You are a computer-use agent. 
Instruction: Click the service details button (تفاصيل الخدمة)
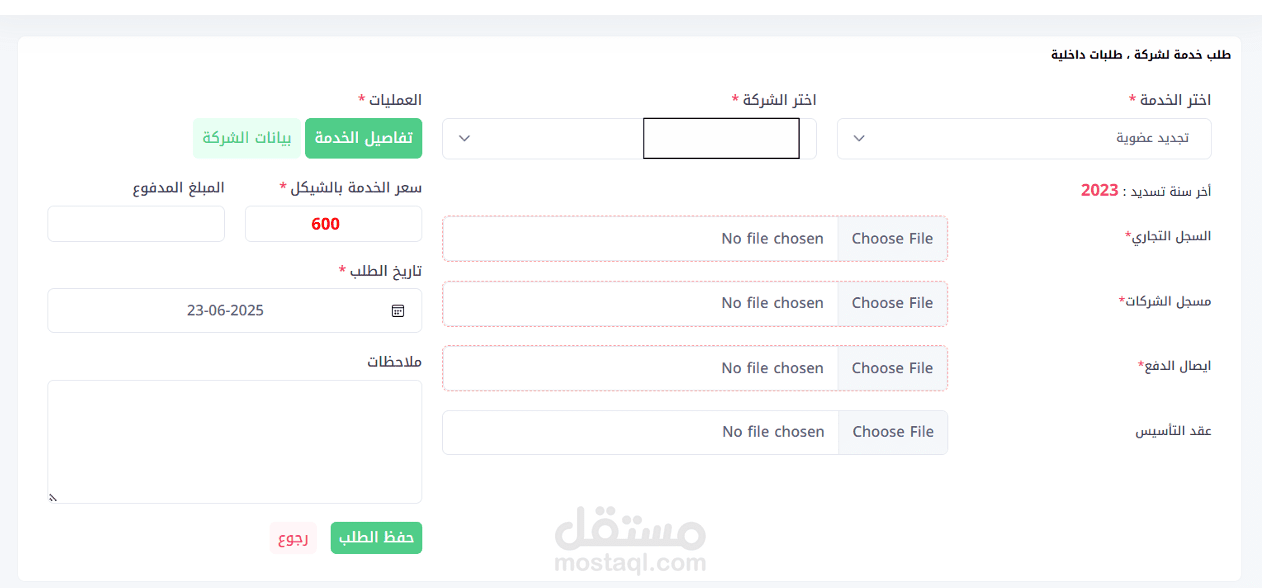coord(364,138)
